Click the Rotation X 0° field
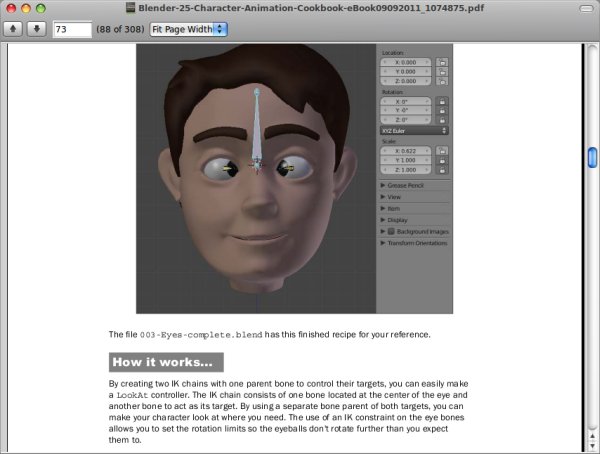Viewport: 600px width, 454px height. pos(406,101)
